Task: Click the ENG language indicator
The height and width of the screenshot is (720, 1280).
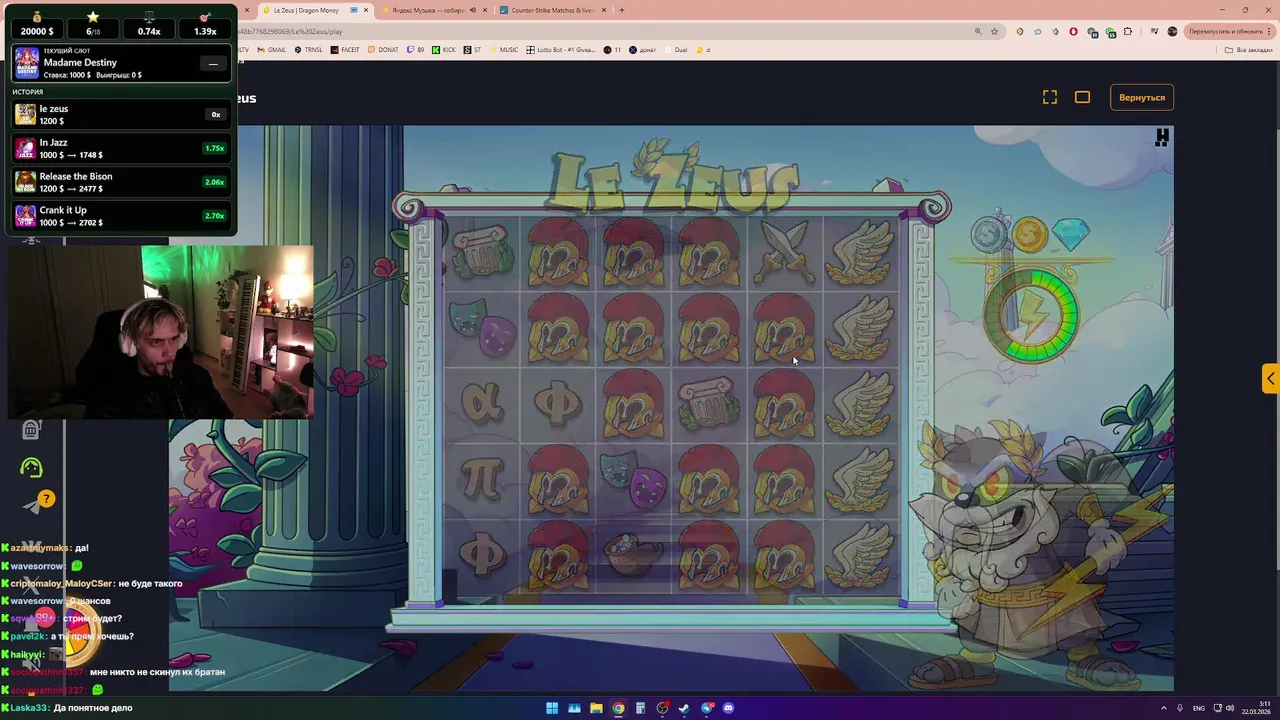Action: click(x=1199, y=708)
